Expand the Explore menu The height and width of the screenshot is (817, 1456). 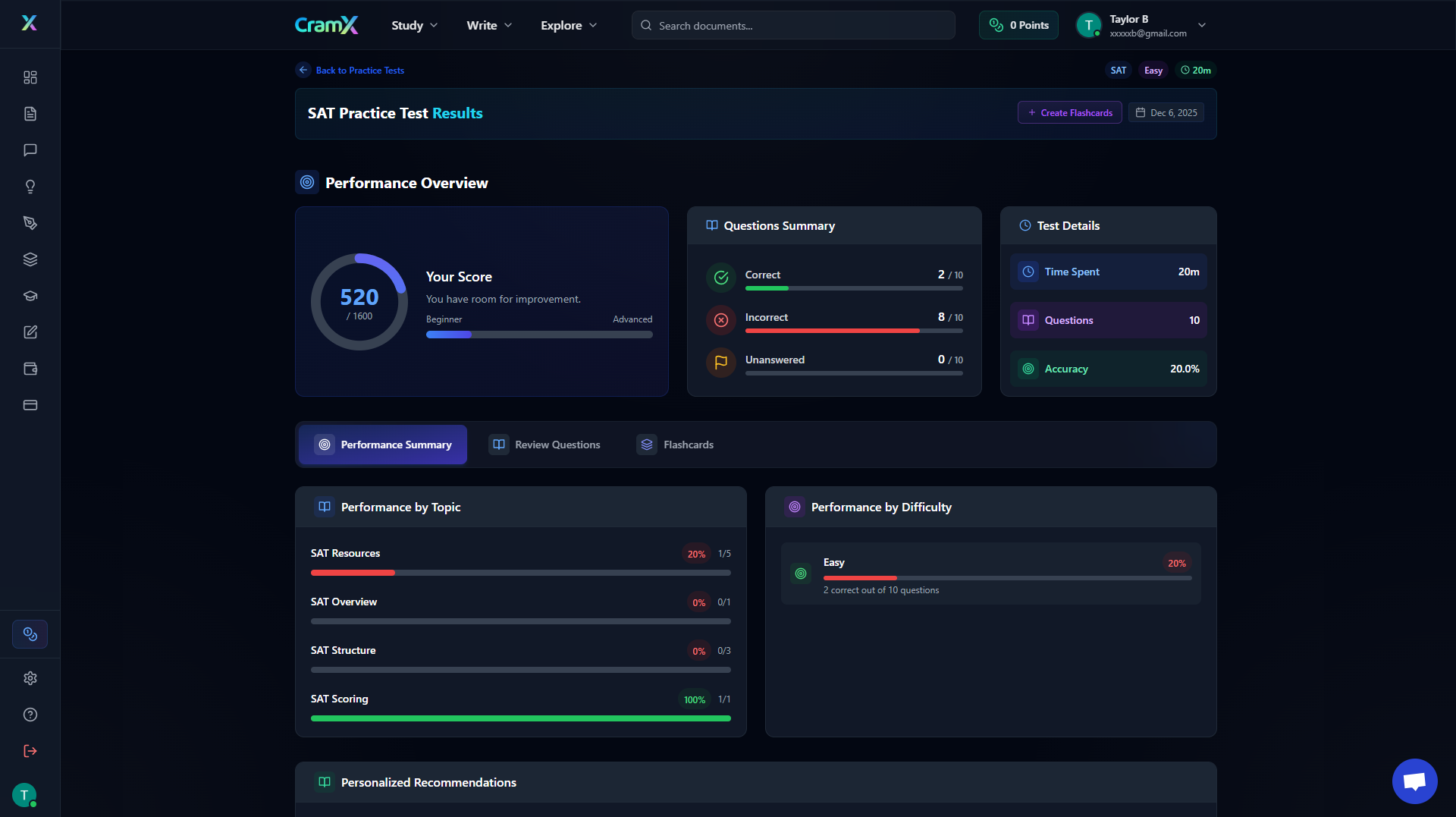569,25
